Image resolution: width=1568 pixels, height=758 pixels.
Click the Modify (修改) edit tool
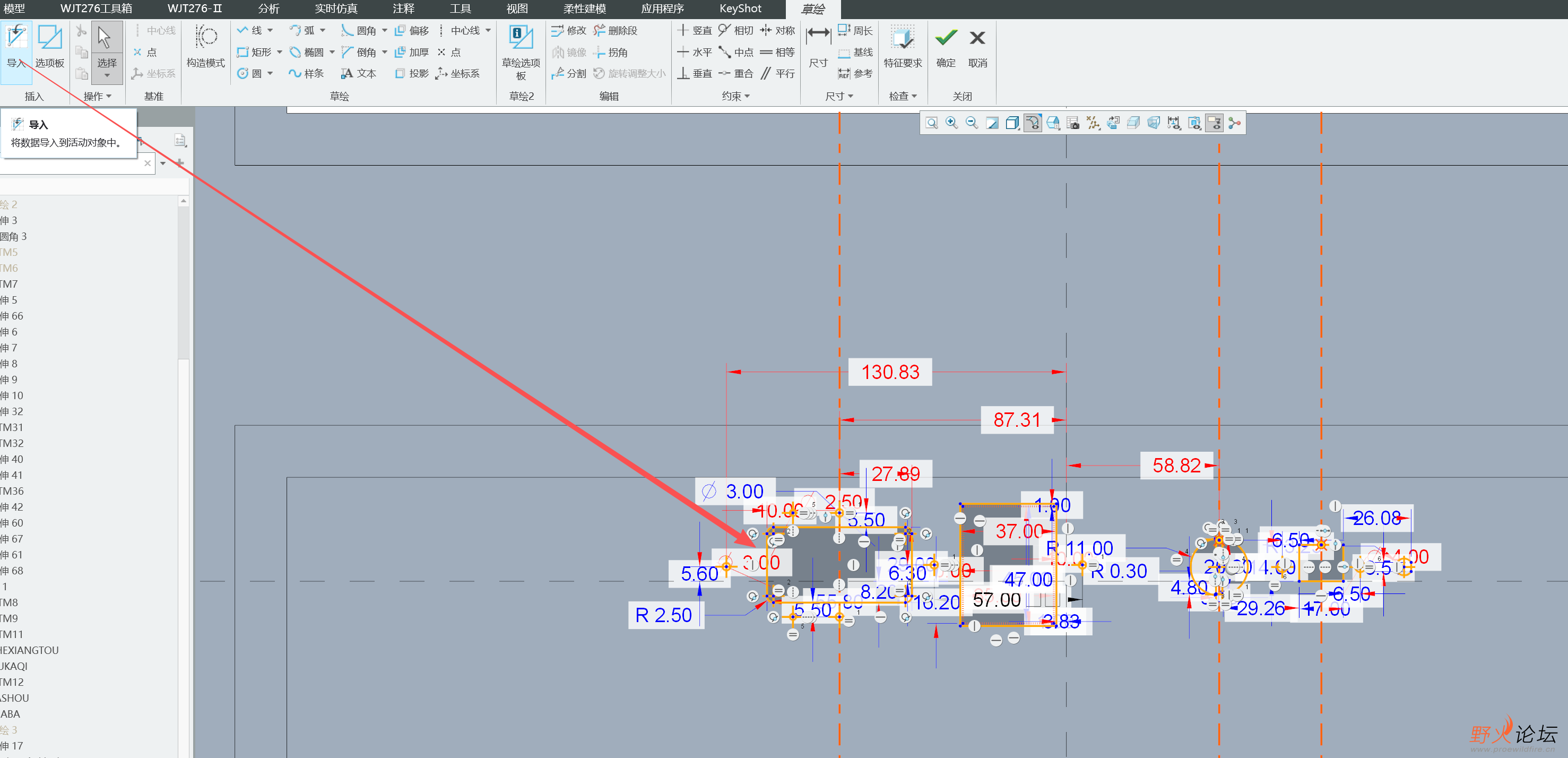tap(568, 30)
